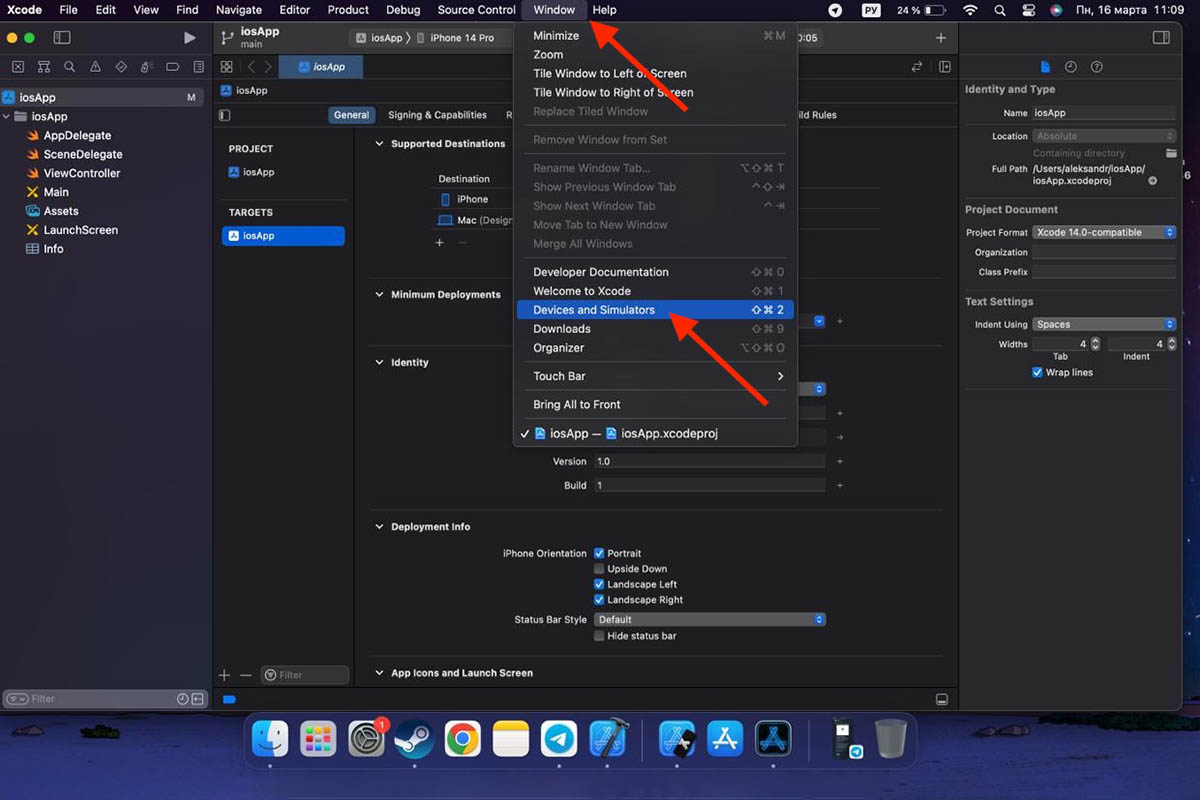Toggle the Inspectors panel icon
The width and height of the screenshot is (1200, 800).
[1161, 38]
